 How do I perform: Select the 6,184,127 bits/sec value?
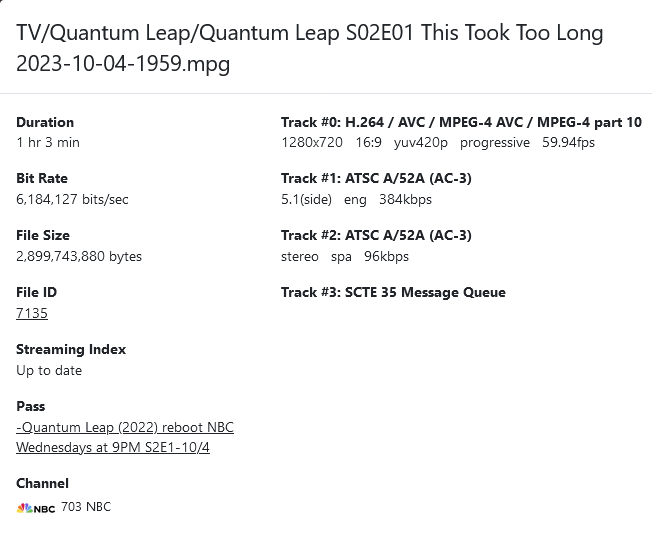pos(72,199)
